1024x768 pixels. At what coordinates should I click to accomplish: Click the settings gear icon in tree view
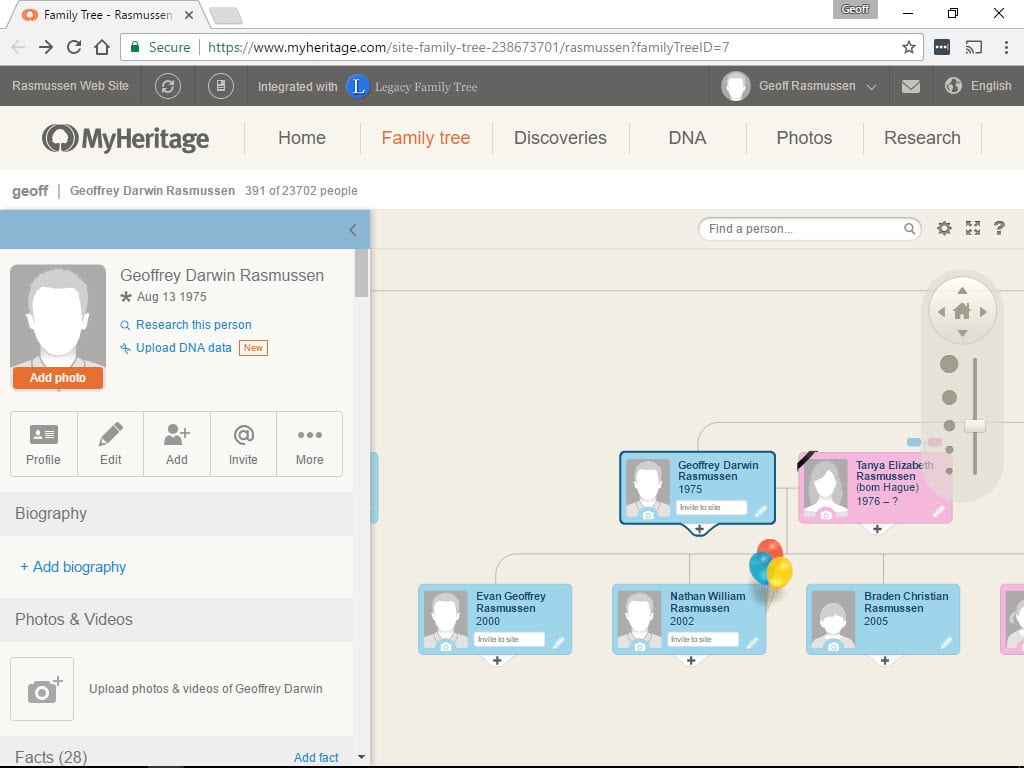pyautogui.click(x=944, y=229)
